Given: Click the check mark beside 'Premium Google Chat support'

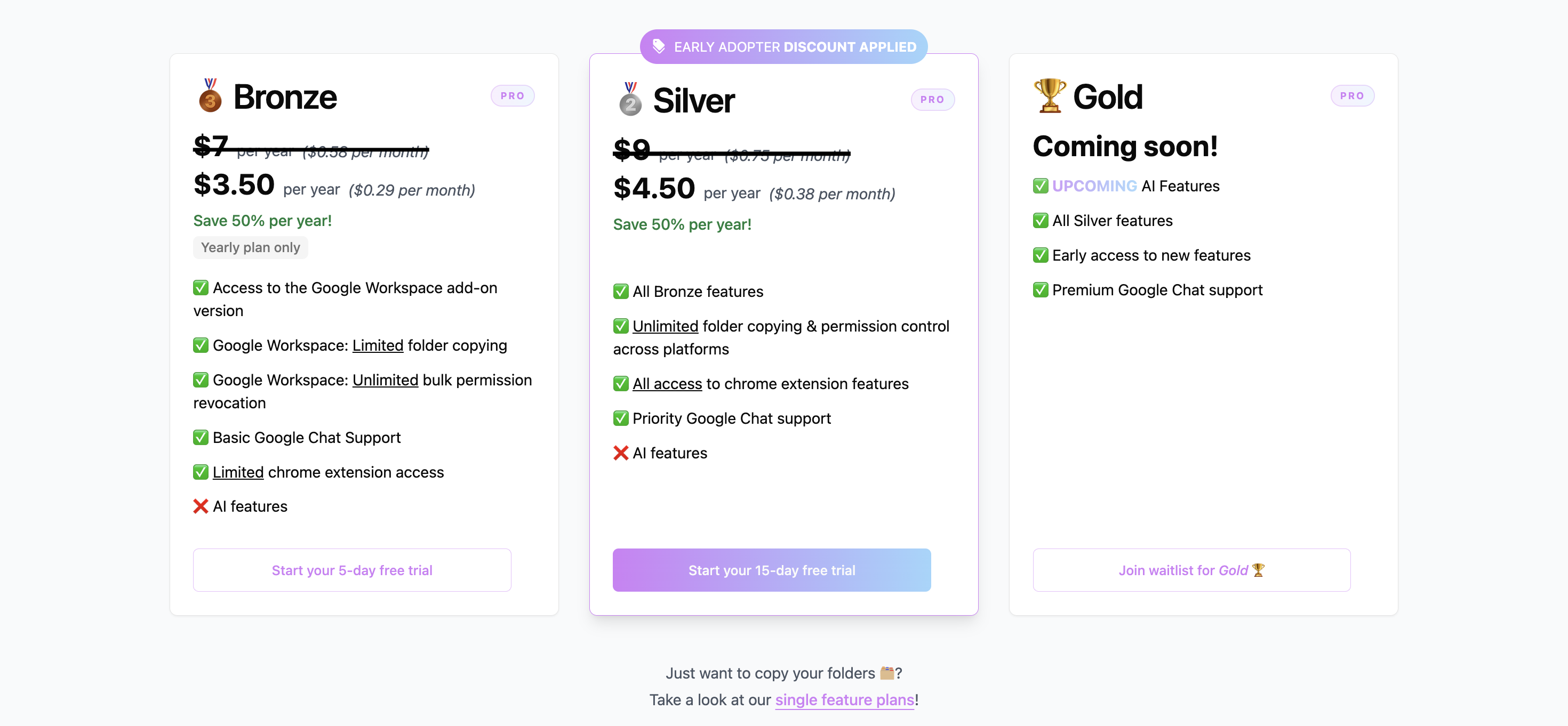Looking at the screenshot, I should [x=1040, y=289].
